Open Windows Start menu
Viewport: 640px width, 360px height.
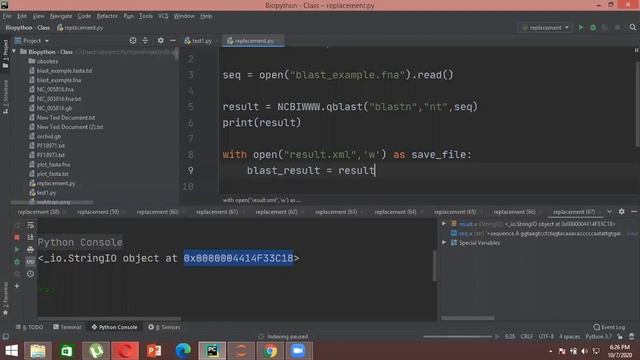coord(11,351)
